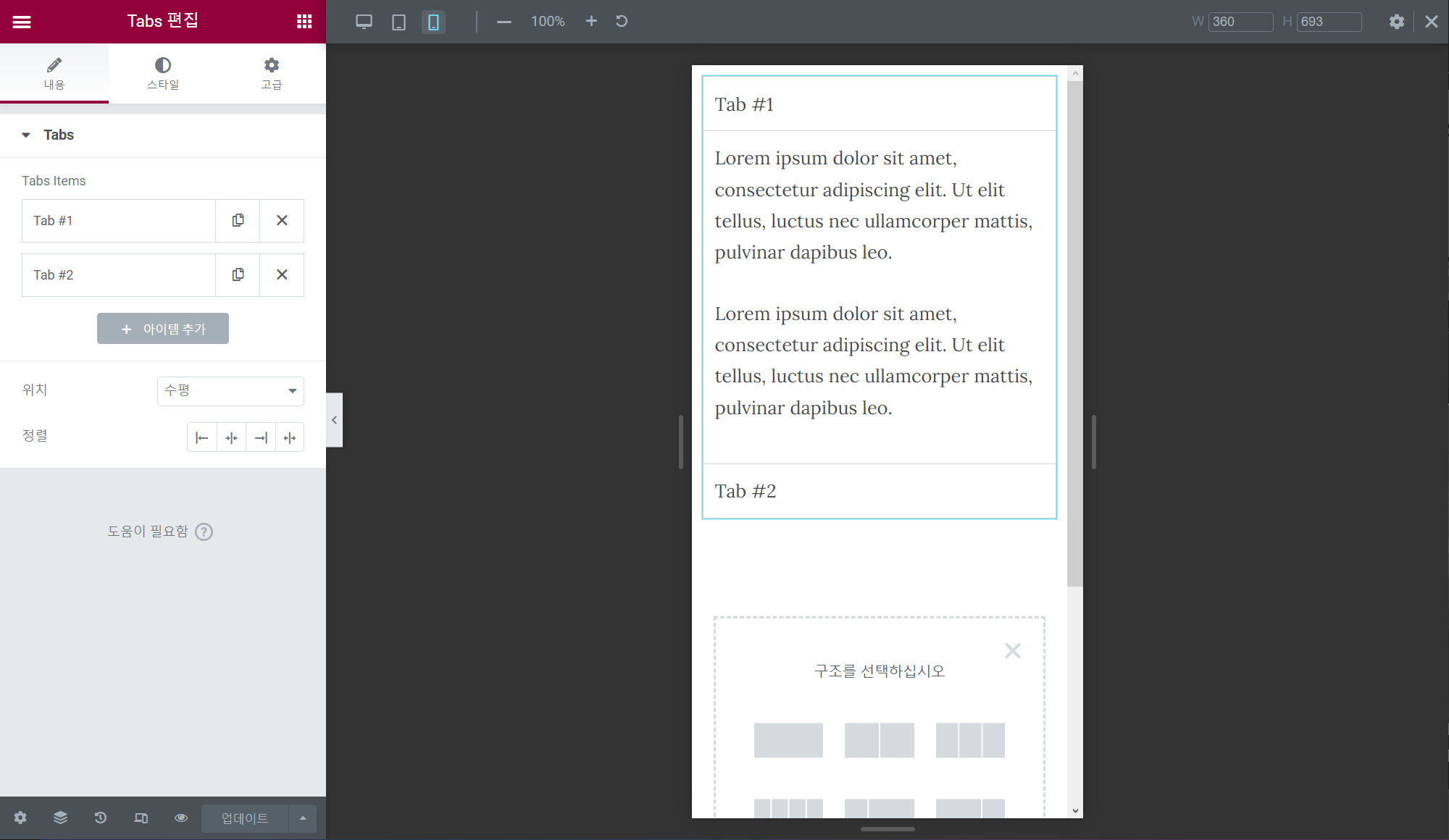
Task: Open the 위치 position dropdown
Action: pyautogui.click(x=230, y=391)
